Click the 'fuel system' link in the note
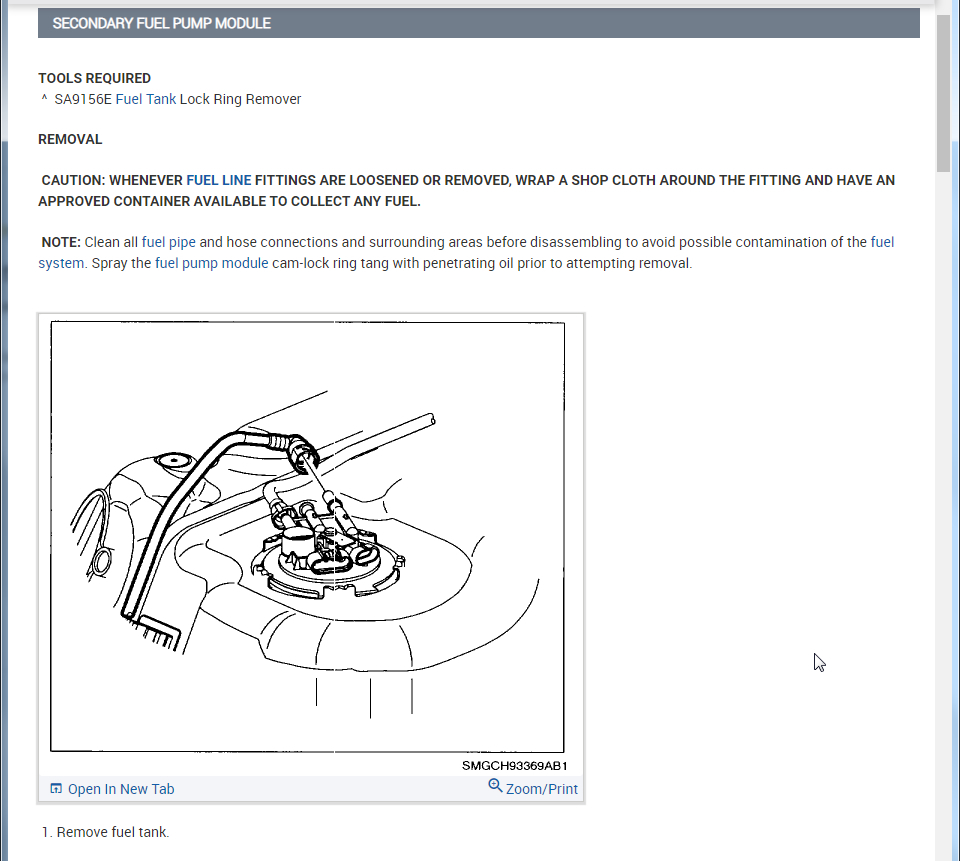 [x=882, y=242]
